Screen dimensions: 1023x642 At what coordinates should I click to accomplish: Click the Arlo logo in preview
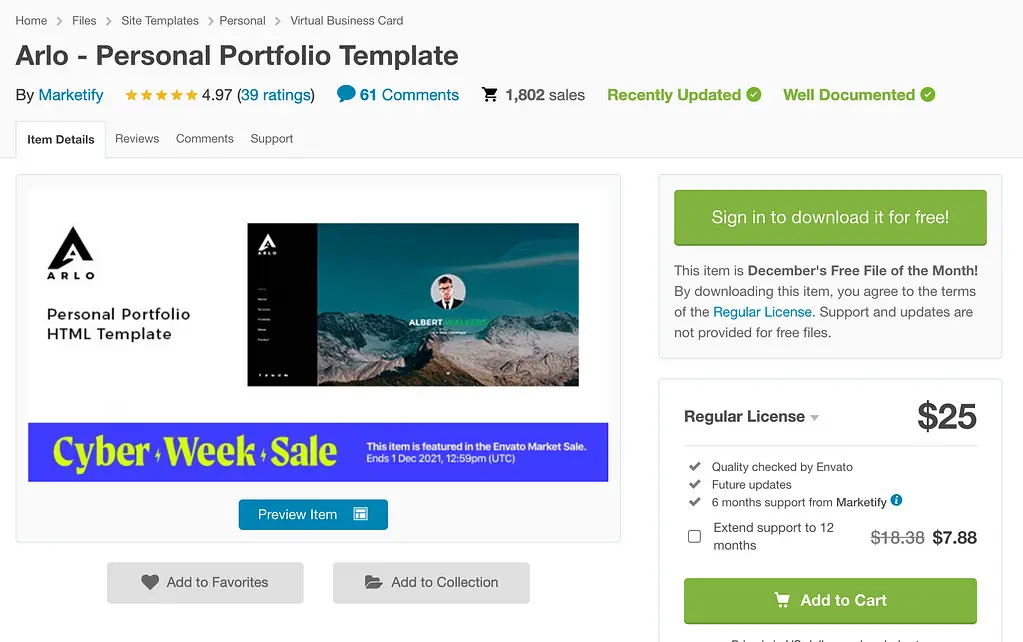point(71,253)
